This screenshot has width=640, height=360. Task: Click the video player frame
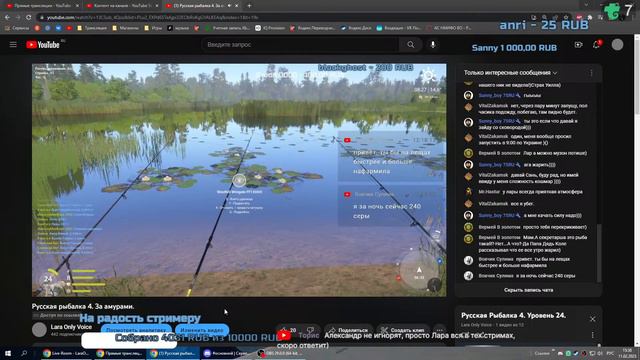[239, 180]
